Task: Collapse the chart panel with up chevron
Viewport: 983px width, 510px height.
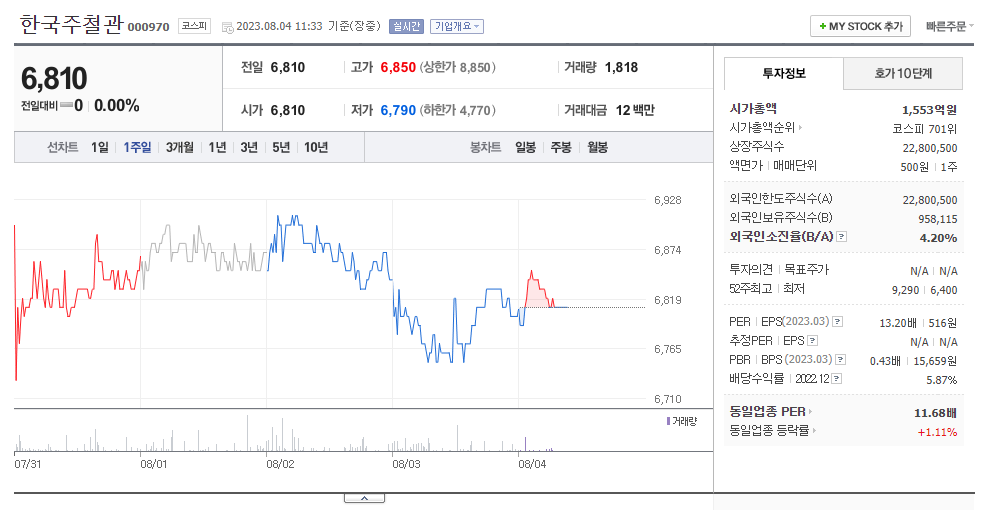Action: coord(364,498)
